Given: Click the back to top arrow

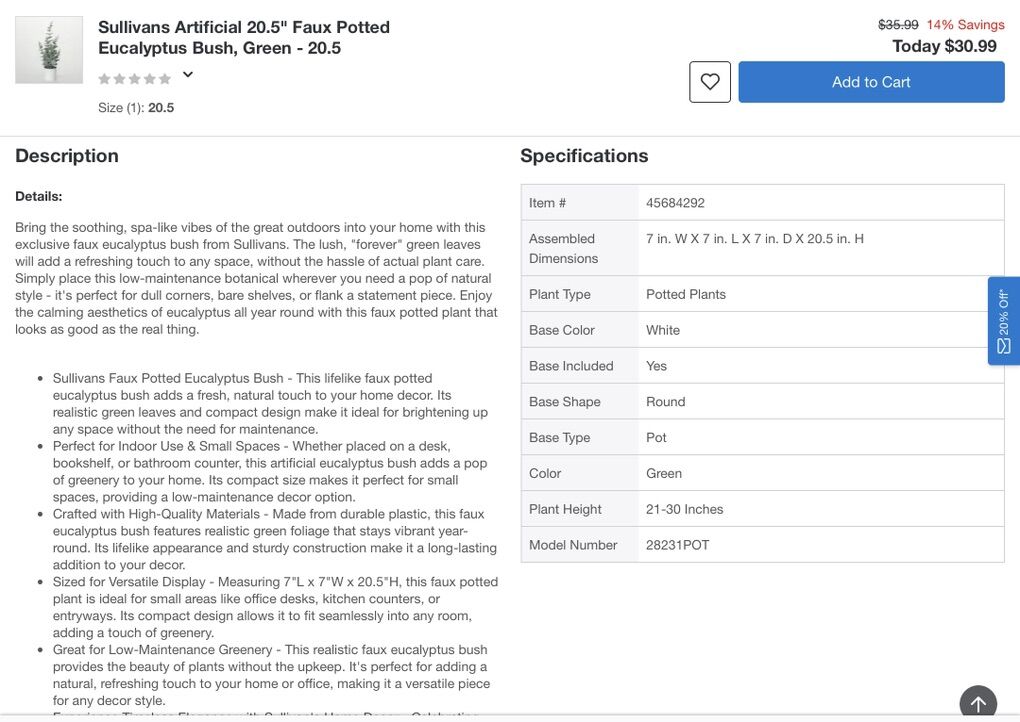Looking at the screenshot, I should pyautogui.click(x=978, y=703).
